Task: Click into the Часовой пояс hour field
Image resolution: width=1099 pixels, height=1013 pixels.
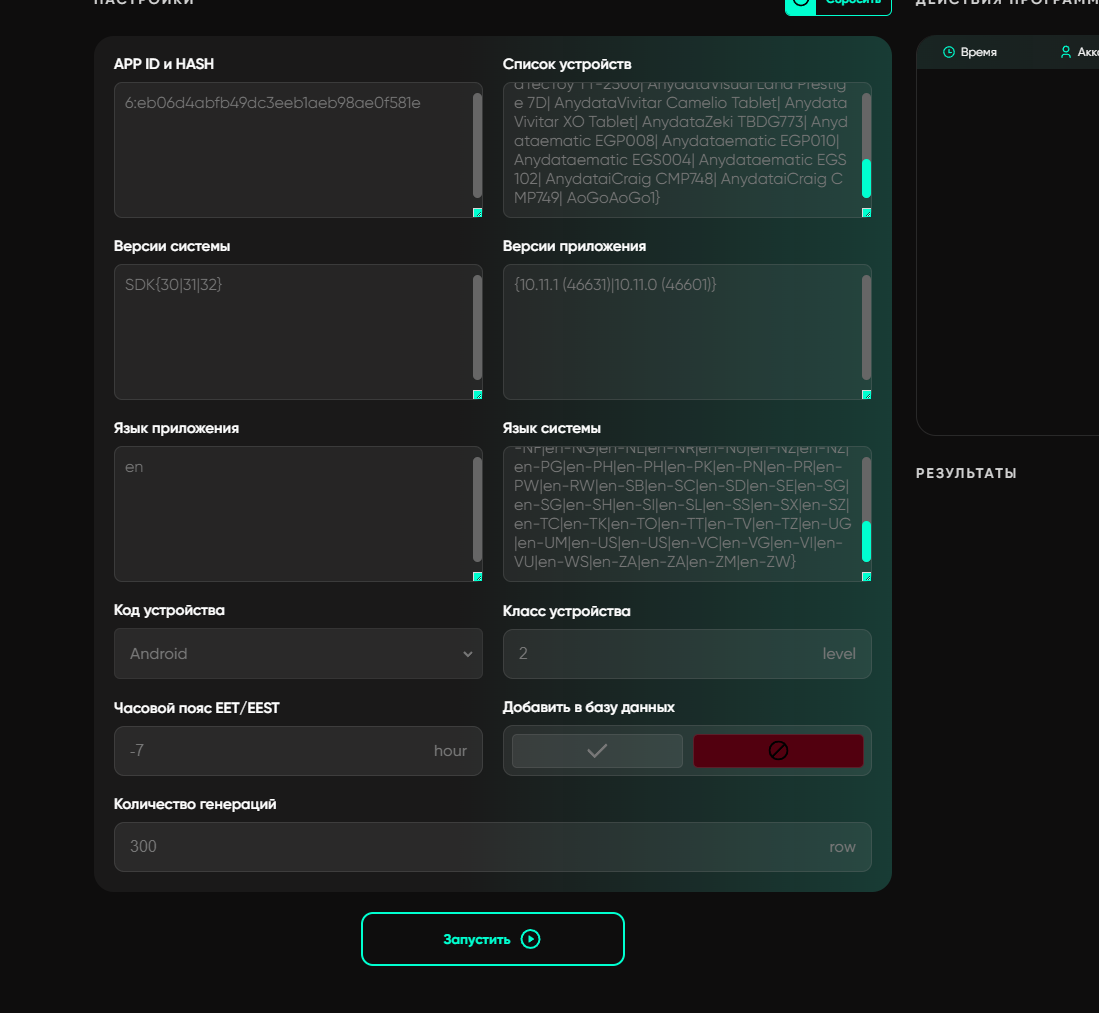Action: pyautogui.click(x=270, y=751)
